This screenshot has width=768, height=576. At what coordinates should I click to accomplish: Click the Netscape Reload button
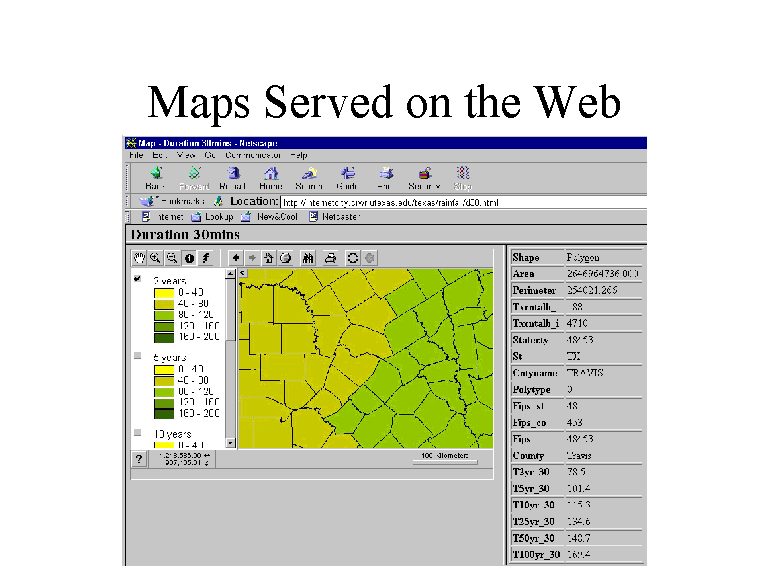pyautogui.click(x=232, y=178)
